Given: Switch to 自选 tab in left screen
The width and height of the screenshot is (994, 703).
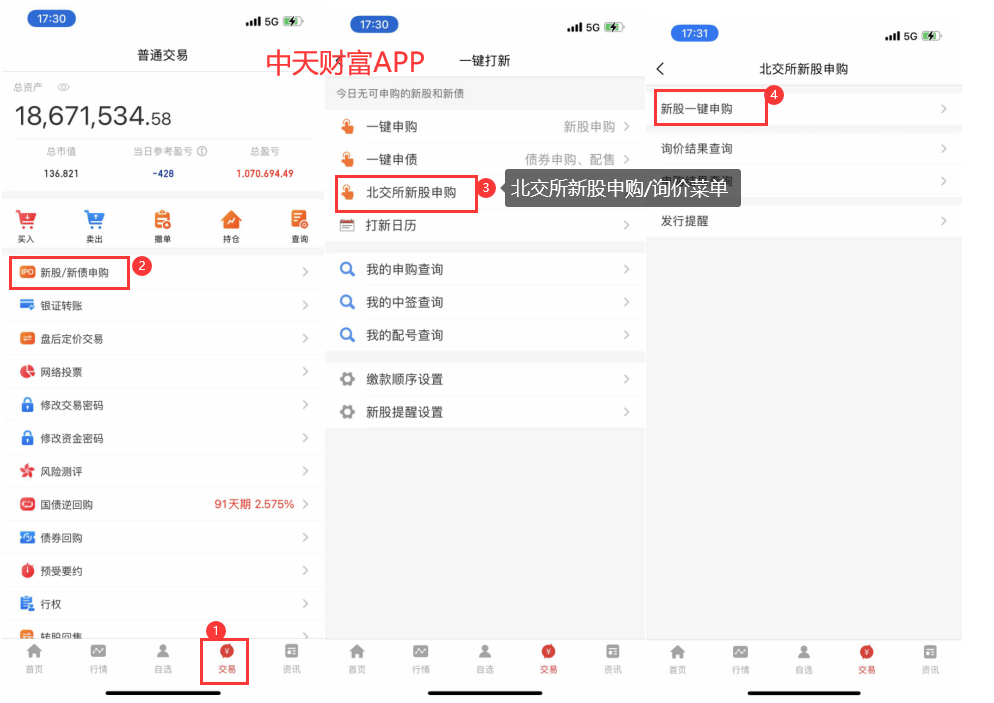Looking at the screenshot, I should [163, 659].
